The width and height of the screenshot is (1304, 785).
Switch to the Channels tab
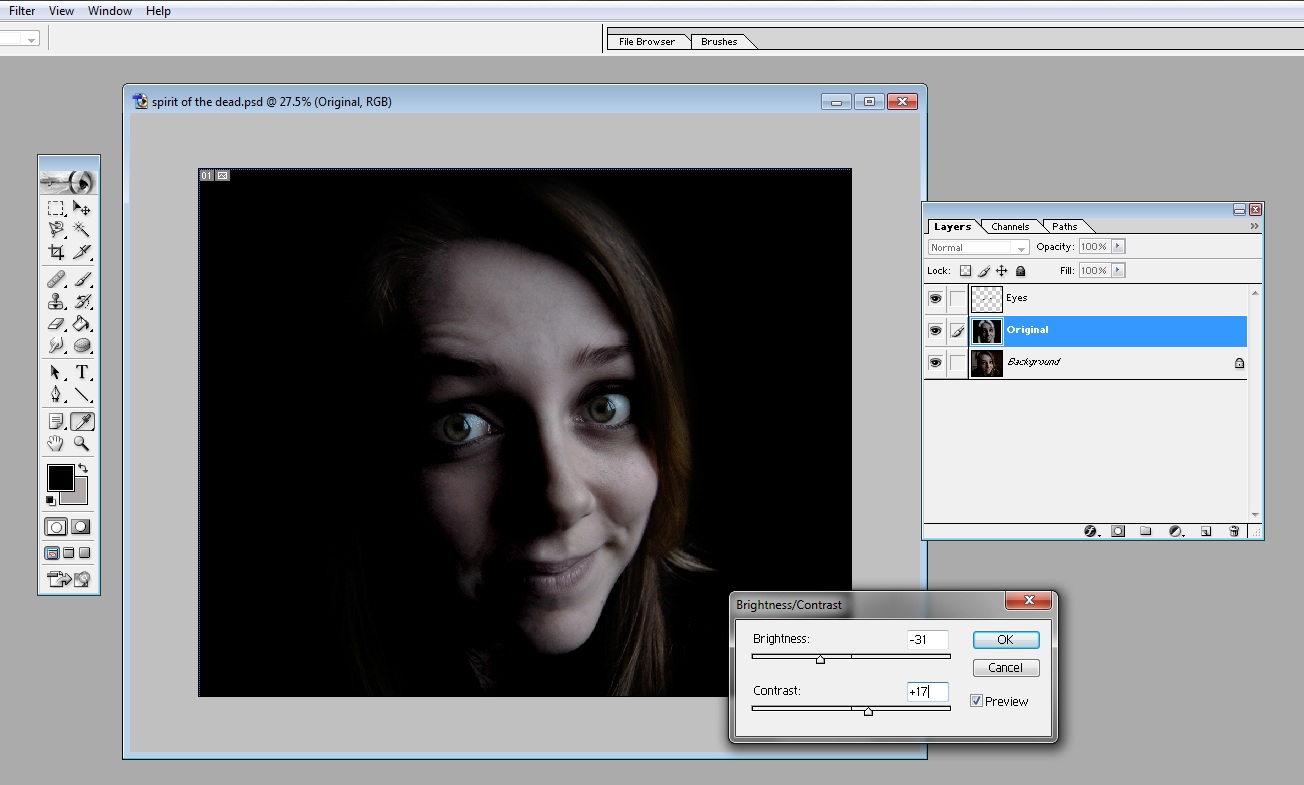click(1010, 227)
